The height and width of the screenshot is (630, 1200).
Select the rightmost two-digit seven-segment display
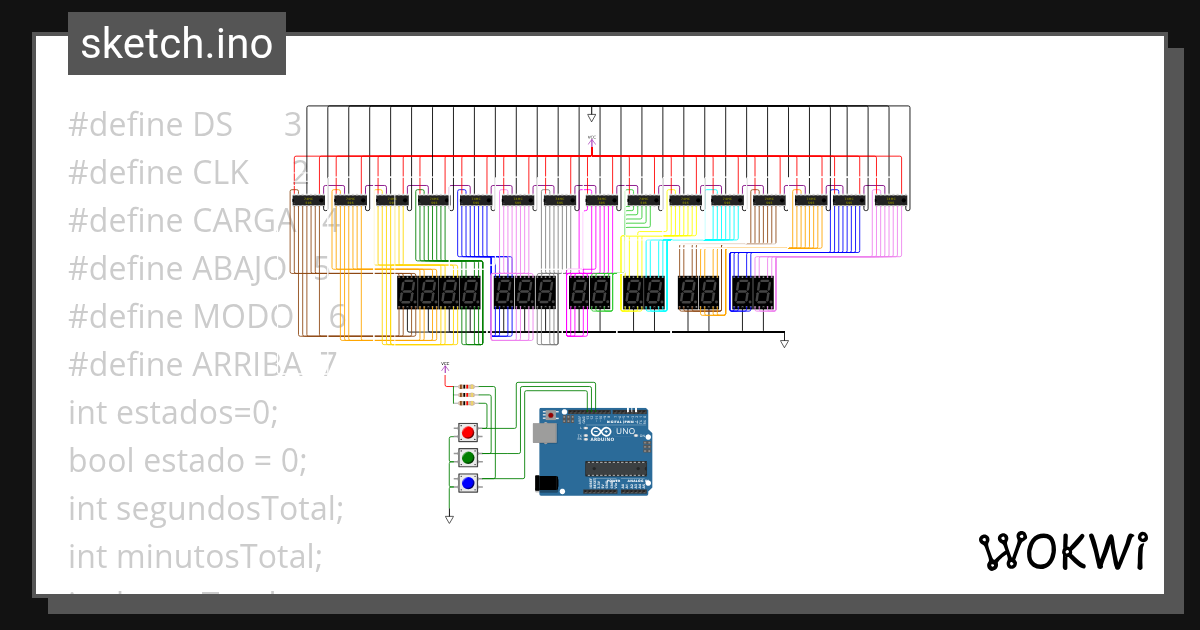click(x=753, y=293)
